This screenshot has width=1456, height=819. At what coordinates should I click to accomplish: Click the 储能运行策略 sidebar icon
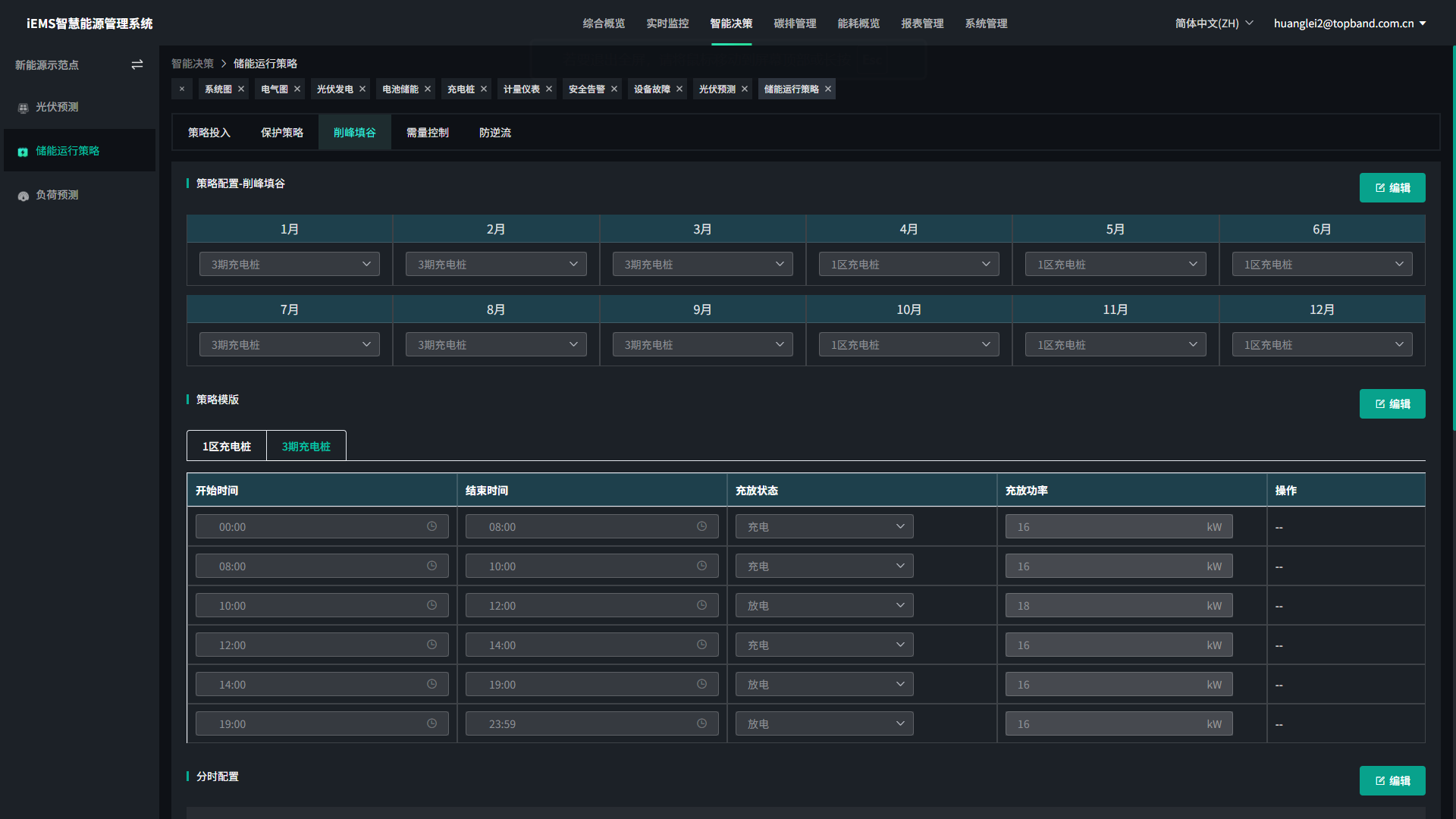pos(21,151)
